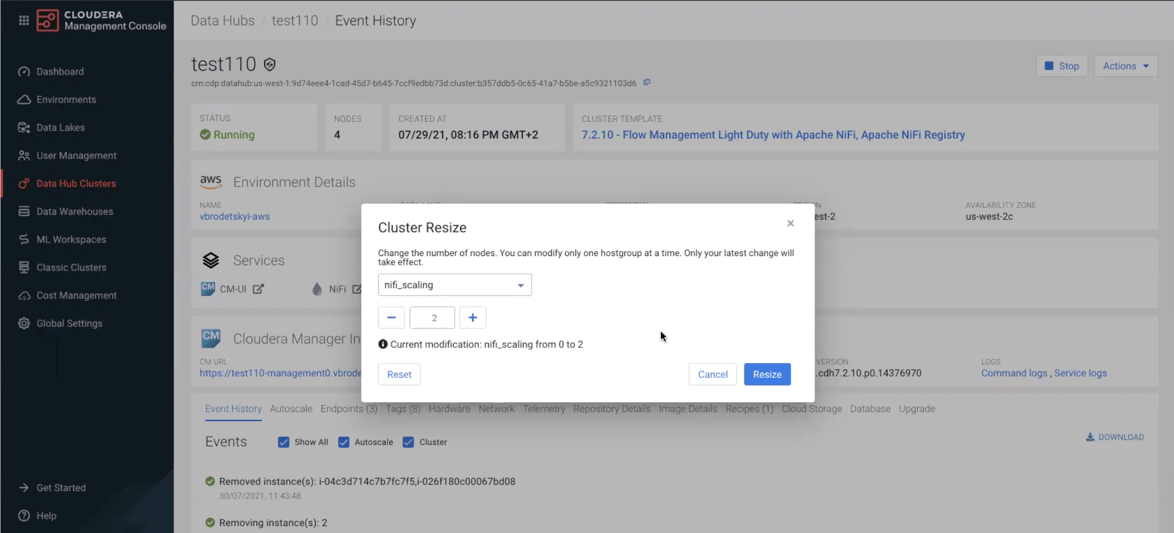Click the Data Hub Clusters icon
The width and height of the screenshot is (1174, 533).
tap(24, 183)
